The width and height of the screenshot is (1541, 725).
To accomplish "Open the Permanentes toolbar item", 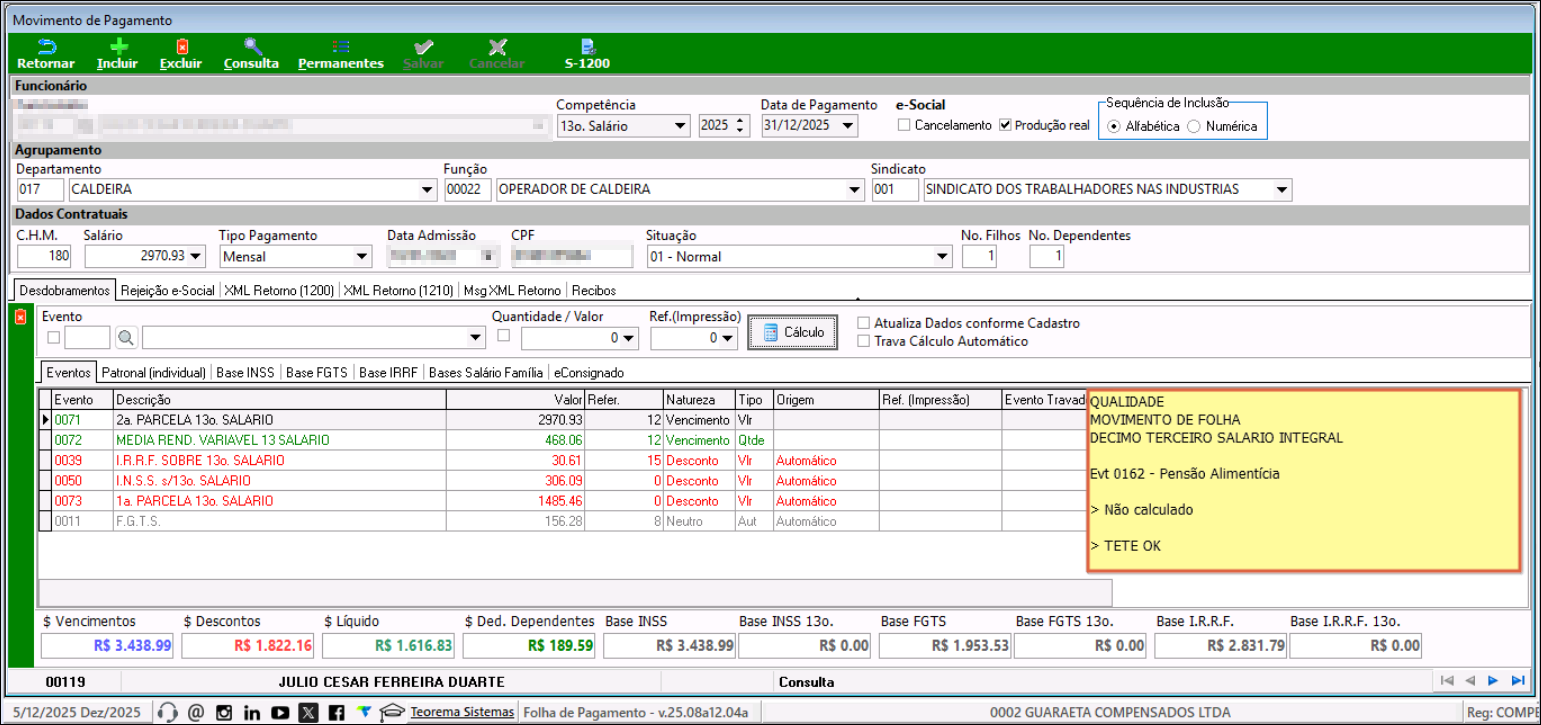I will (x=340, y=47).
